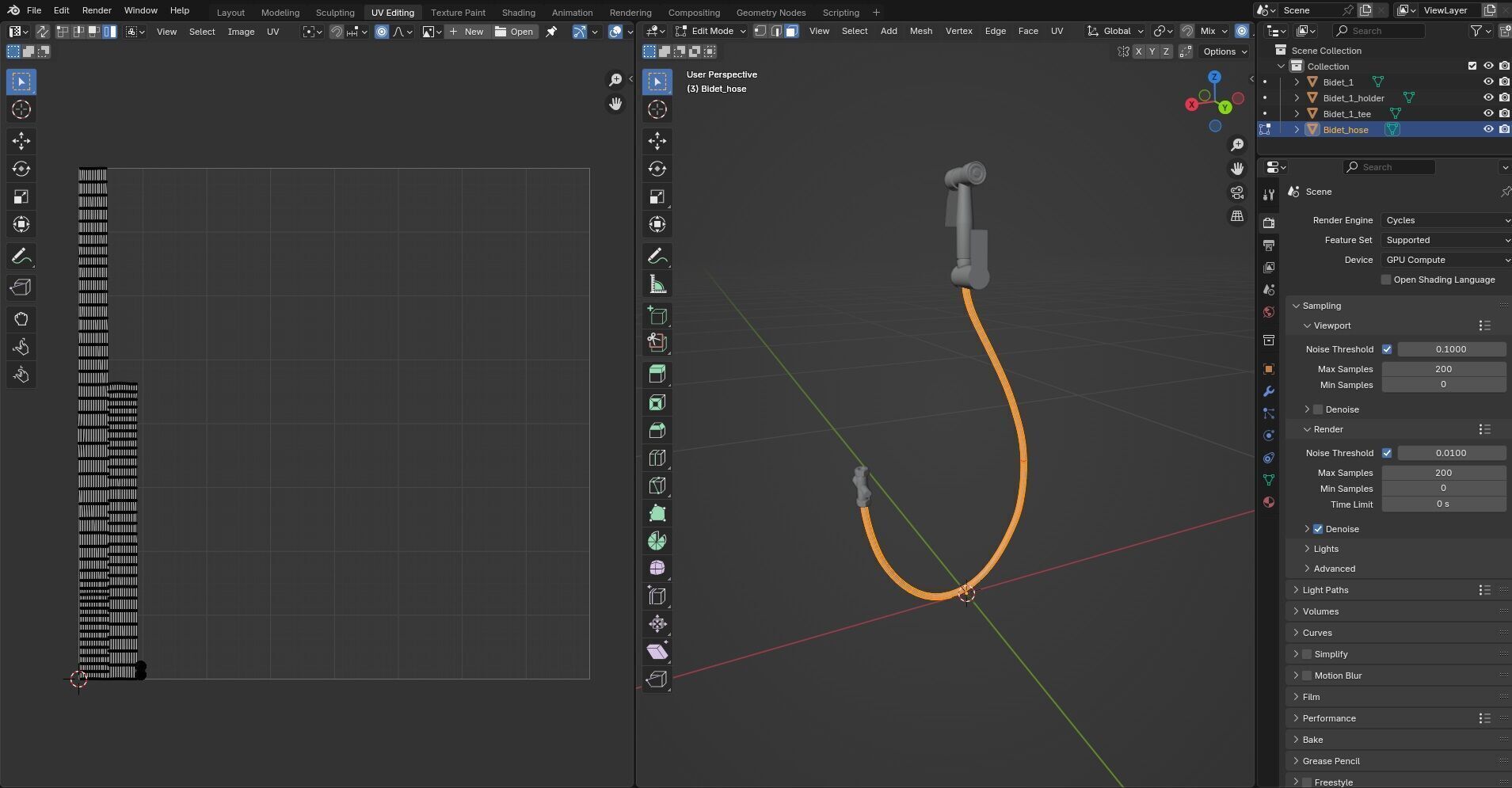Open the Material properties tab
The width and height of the screenshot is (1512, 788).
coord(1269,502)
